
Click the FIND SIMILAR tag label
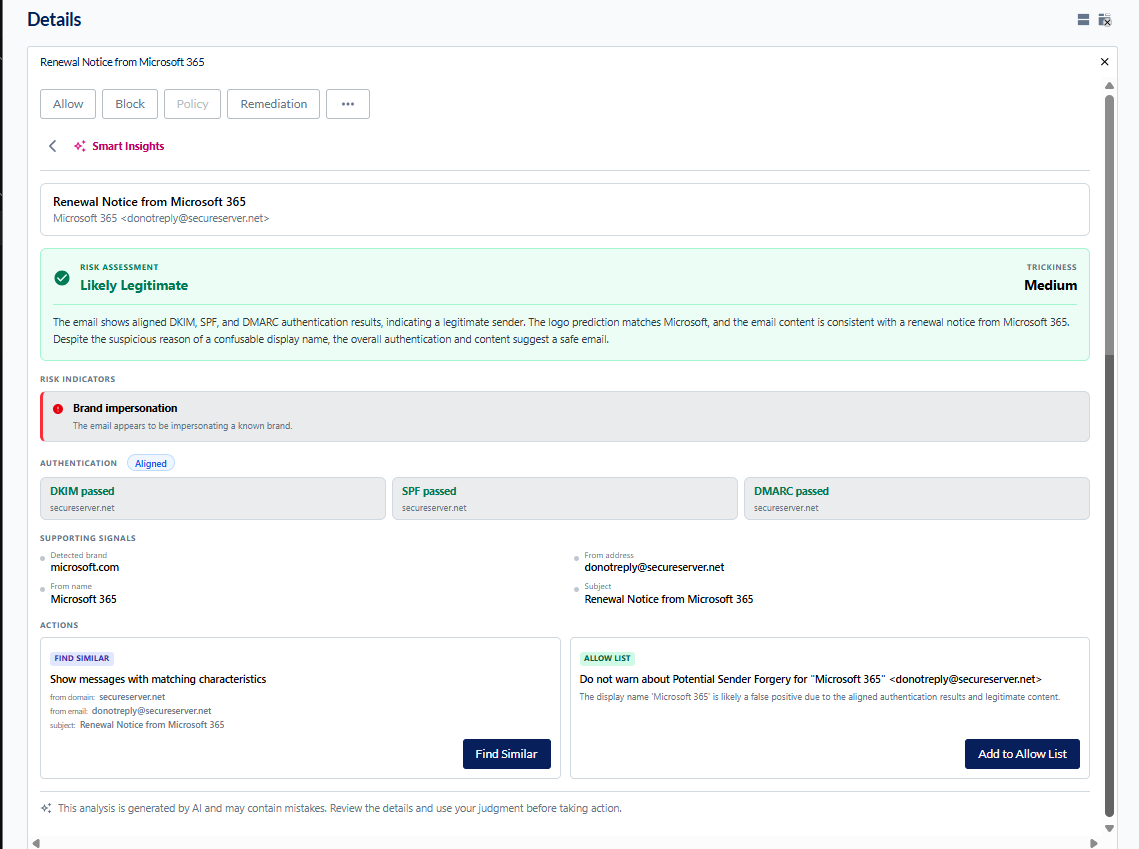click(x=81, y=658)
